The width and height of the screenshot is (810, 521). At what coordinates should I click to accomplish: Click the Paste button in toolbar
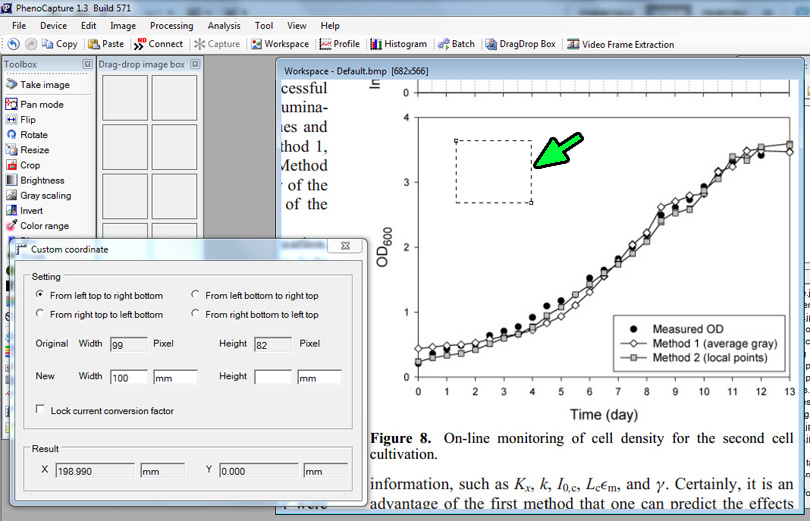pyautogui.click(x=106, y=44)
